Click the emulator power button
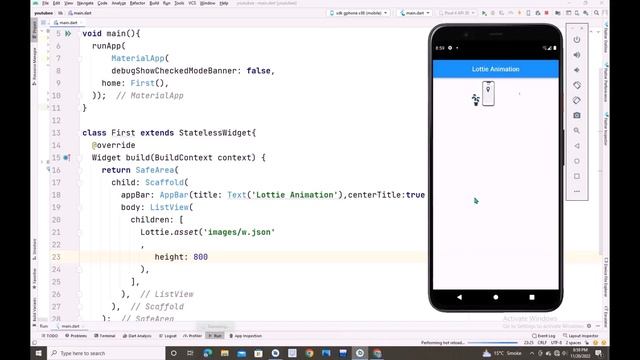The image size is (640, 360). (577, 40)
